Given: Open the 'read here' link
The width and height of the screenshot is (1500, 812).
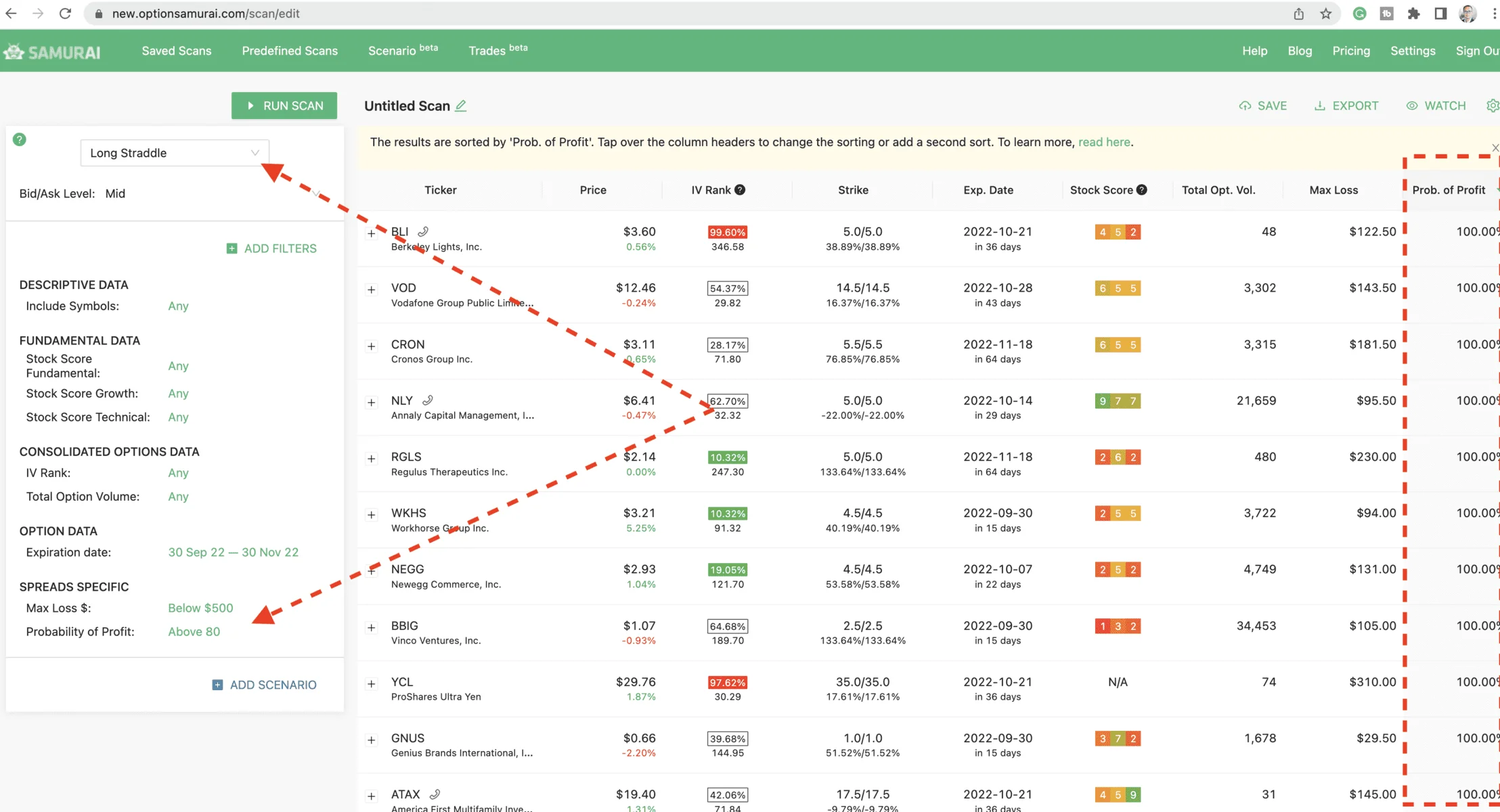Looking at the screenshot, I should (1104, 142).
